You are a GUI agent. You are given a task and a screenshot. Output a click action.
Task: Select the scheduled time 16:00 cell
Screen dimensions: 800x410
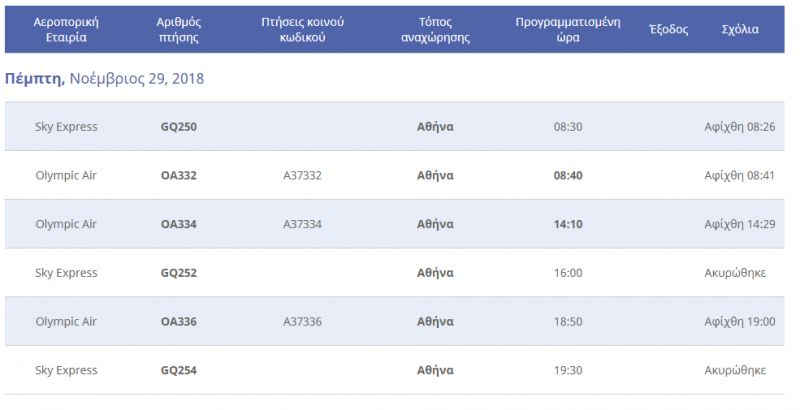coord(568,273)
